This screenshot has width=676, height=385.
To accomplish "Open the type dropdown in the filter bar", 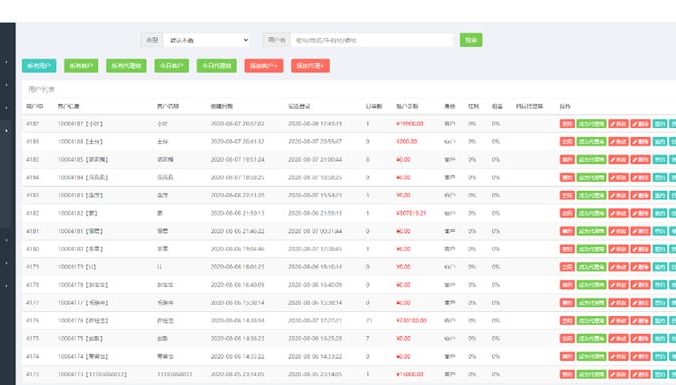I will click(207, 40).
